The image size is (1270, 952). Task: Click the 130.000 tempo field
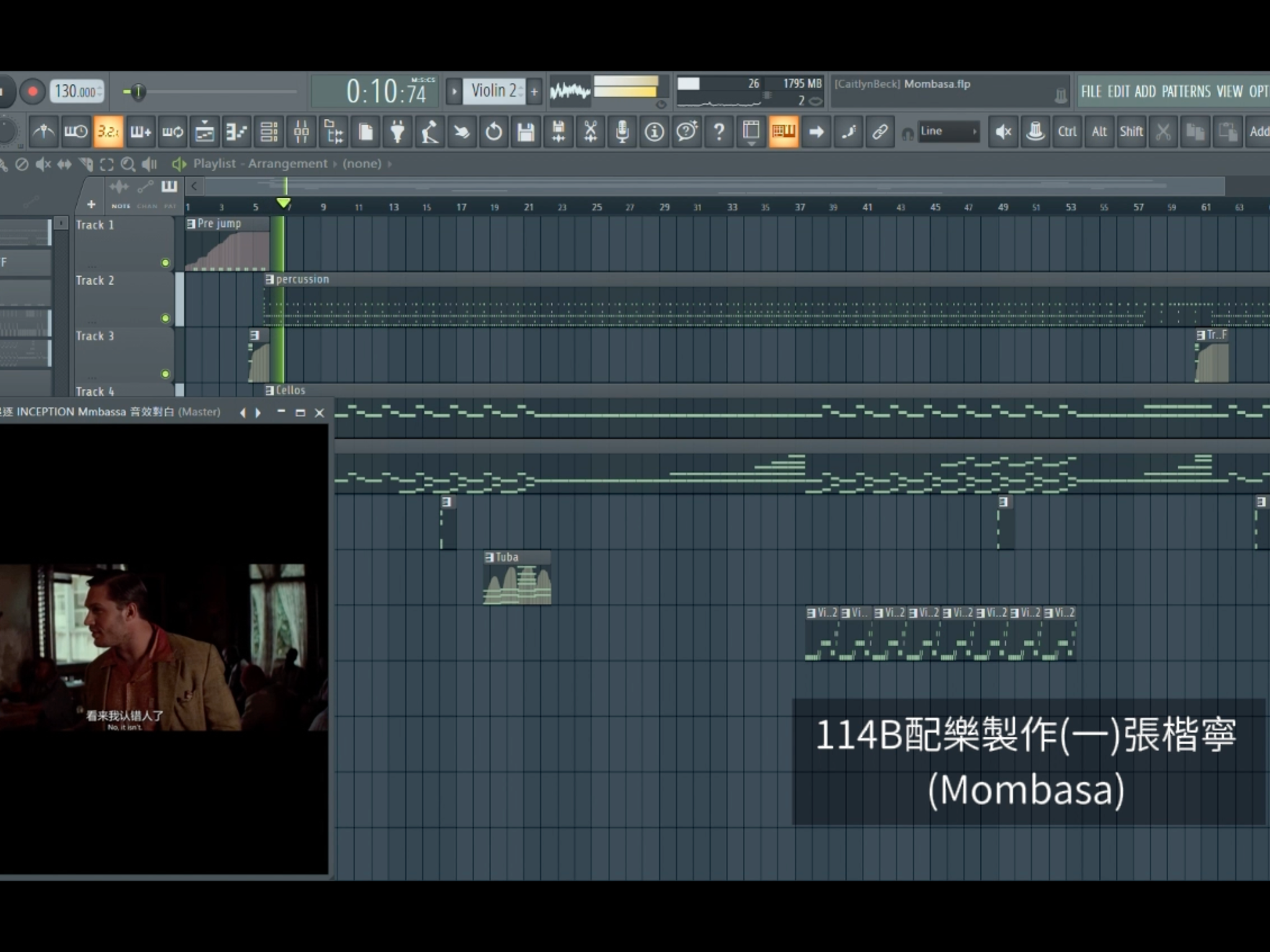pyautogui.click(x=76, y=92)
